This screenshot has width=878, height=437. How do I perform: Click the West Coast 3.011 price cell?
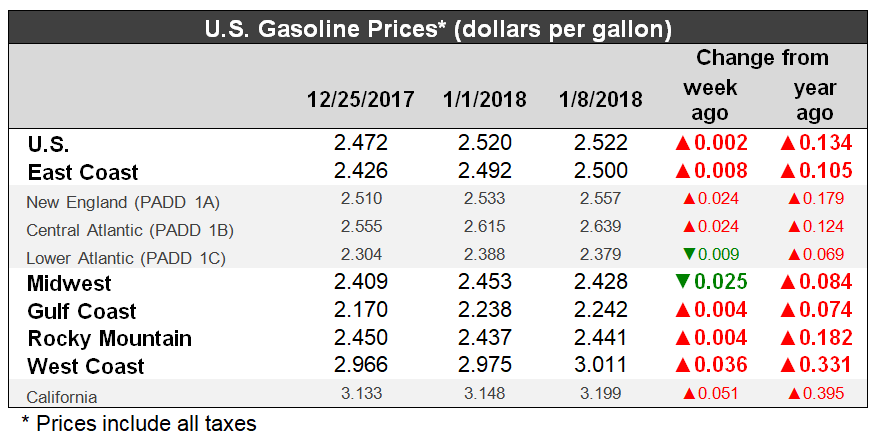[601, 366]
